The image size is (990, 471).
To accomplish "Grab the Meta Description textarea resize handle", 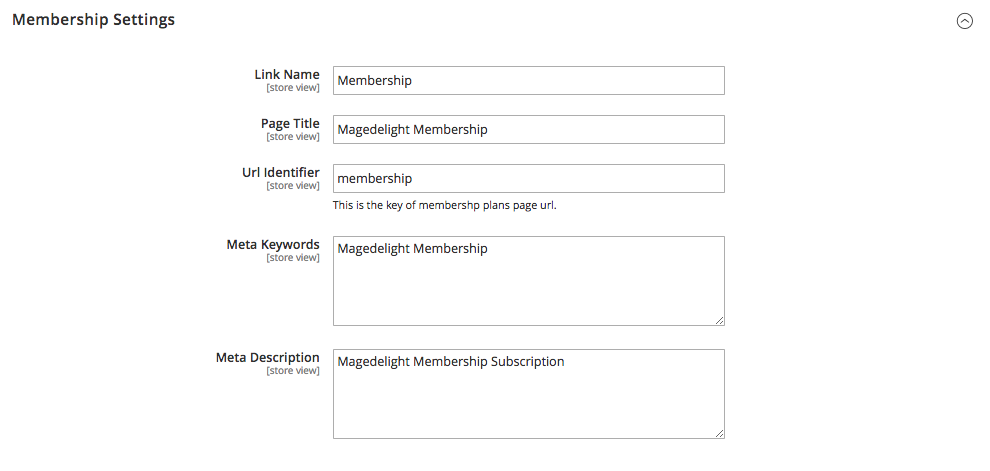I will [x=720, y=434].
